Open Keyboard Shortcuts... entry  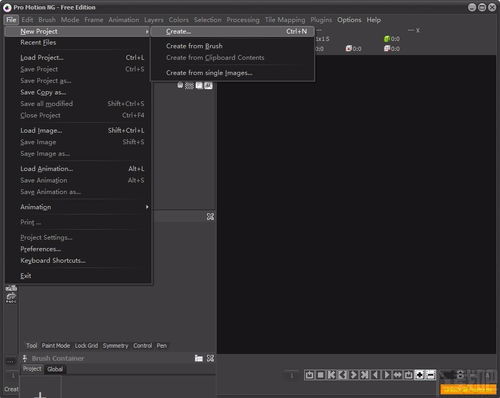[x=78, y=261]
